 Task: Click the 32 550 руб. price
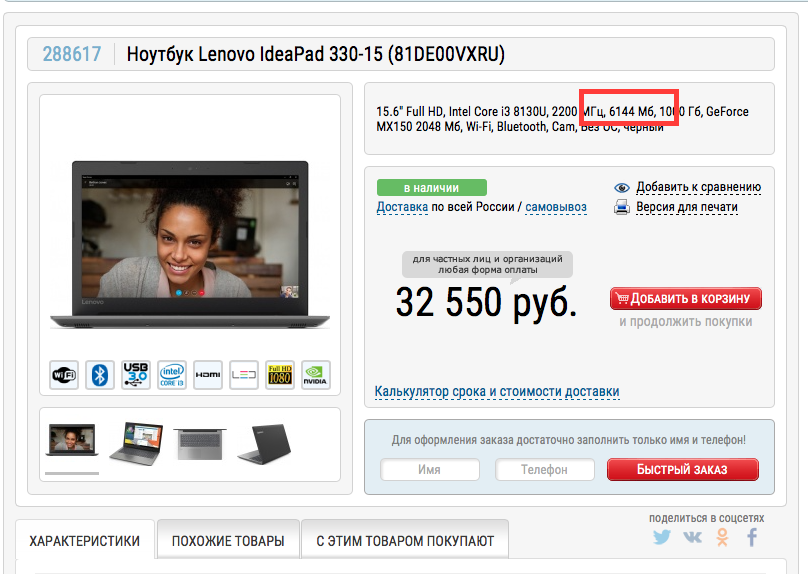[x=486, y=302]
